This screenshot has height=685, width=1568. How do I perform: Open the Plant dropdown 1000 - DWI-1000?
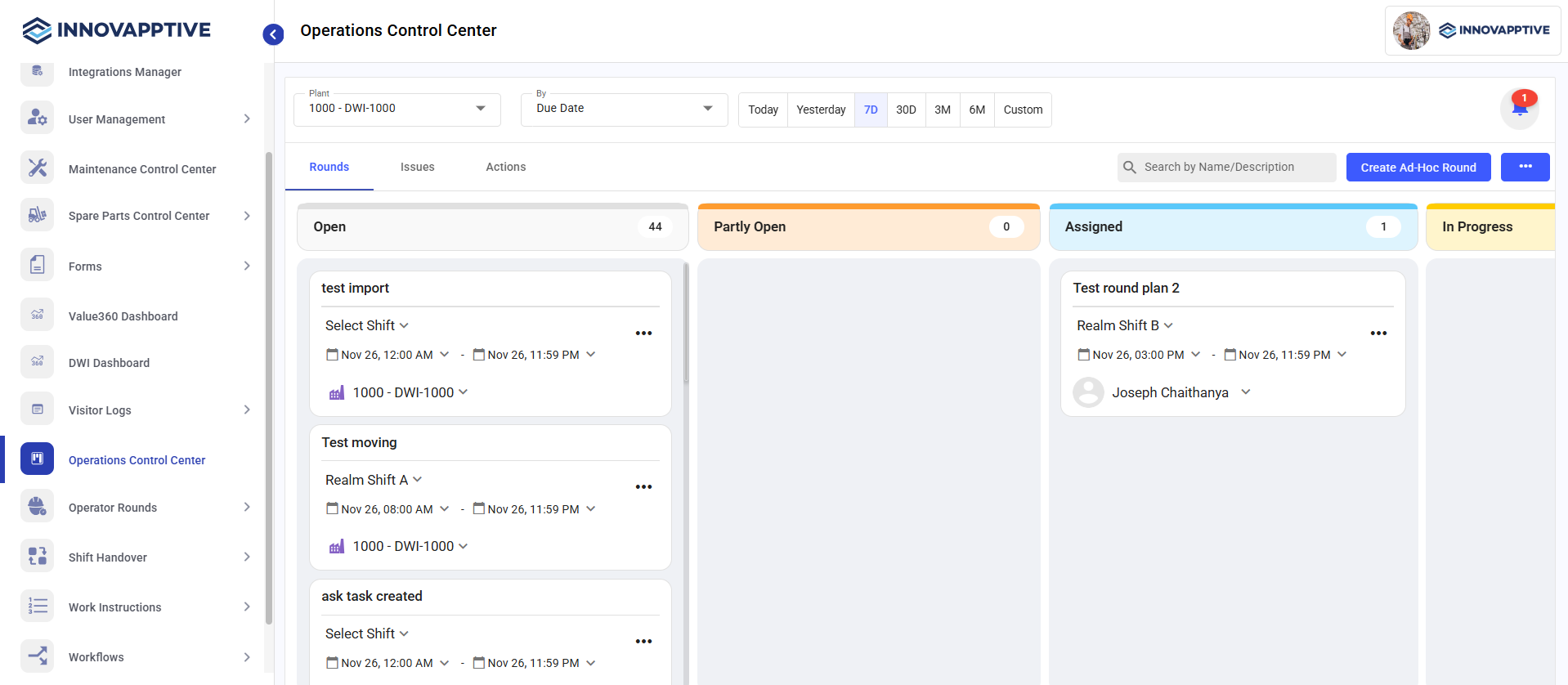(x=396, y=109)
